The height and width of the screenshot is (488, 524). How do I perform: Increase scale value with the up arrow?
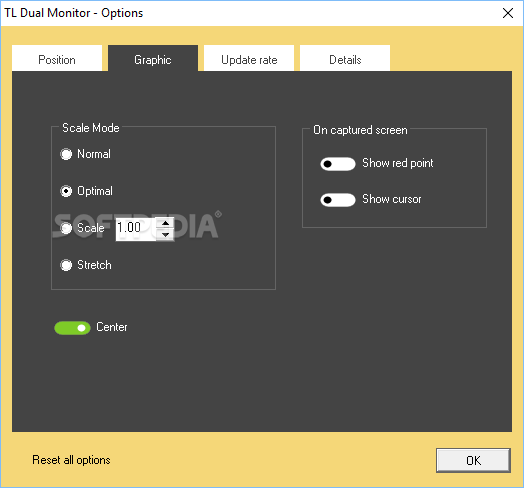(x=165, y=223)
